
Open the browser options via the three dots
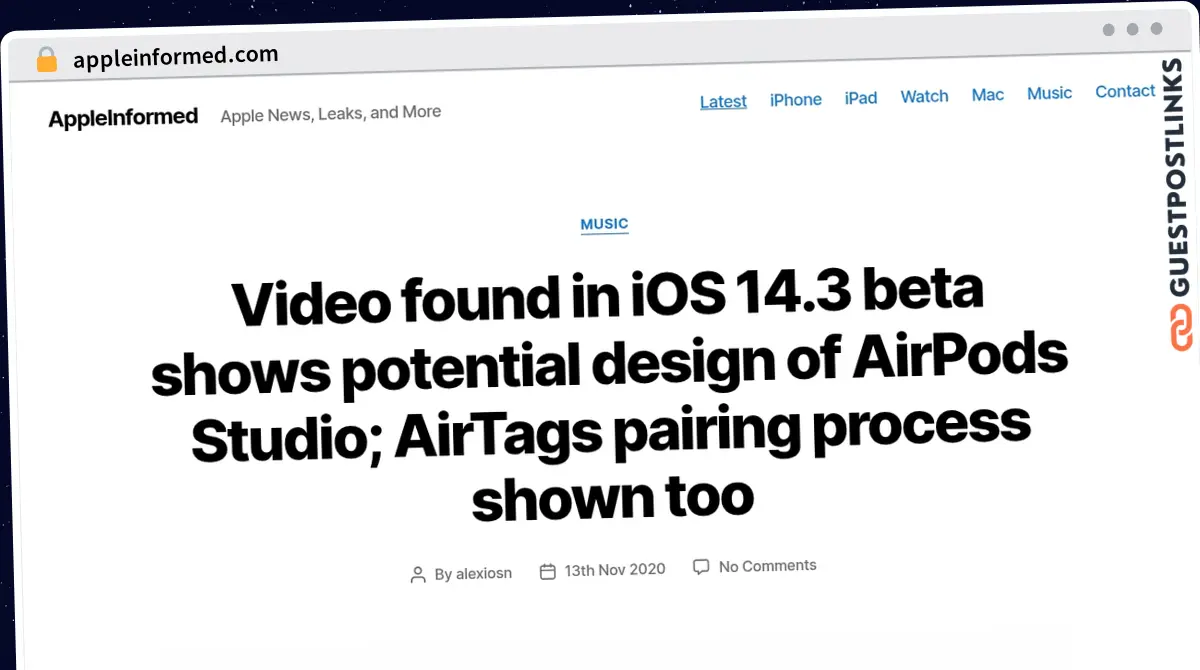click(1131, 29)
